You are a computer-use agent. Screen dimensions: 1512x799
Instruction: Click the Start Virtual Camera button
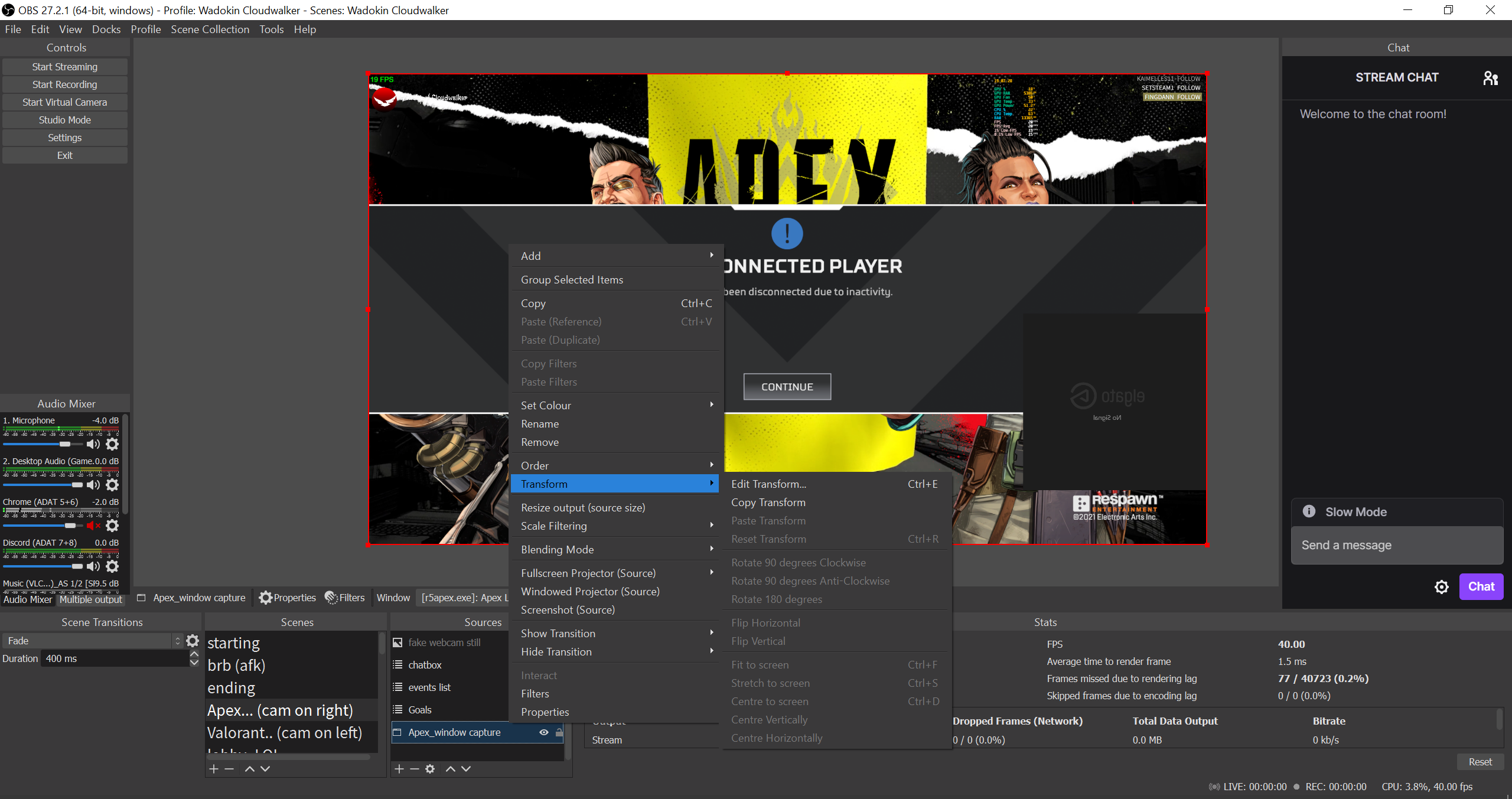[65, 102]
